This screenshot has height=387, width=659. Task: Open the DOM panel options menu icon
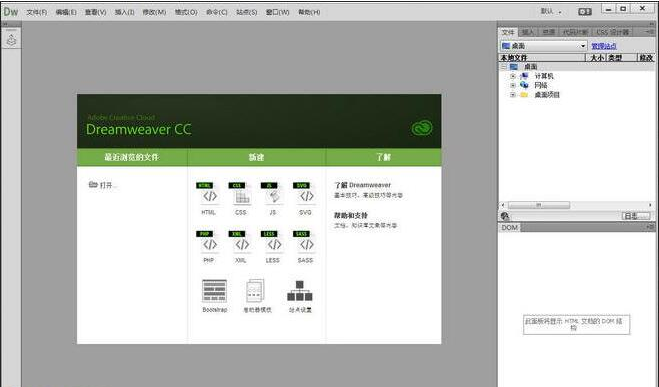pyautogui.click(x=650, y=227)
